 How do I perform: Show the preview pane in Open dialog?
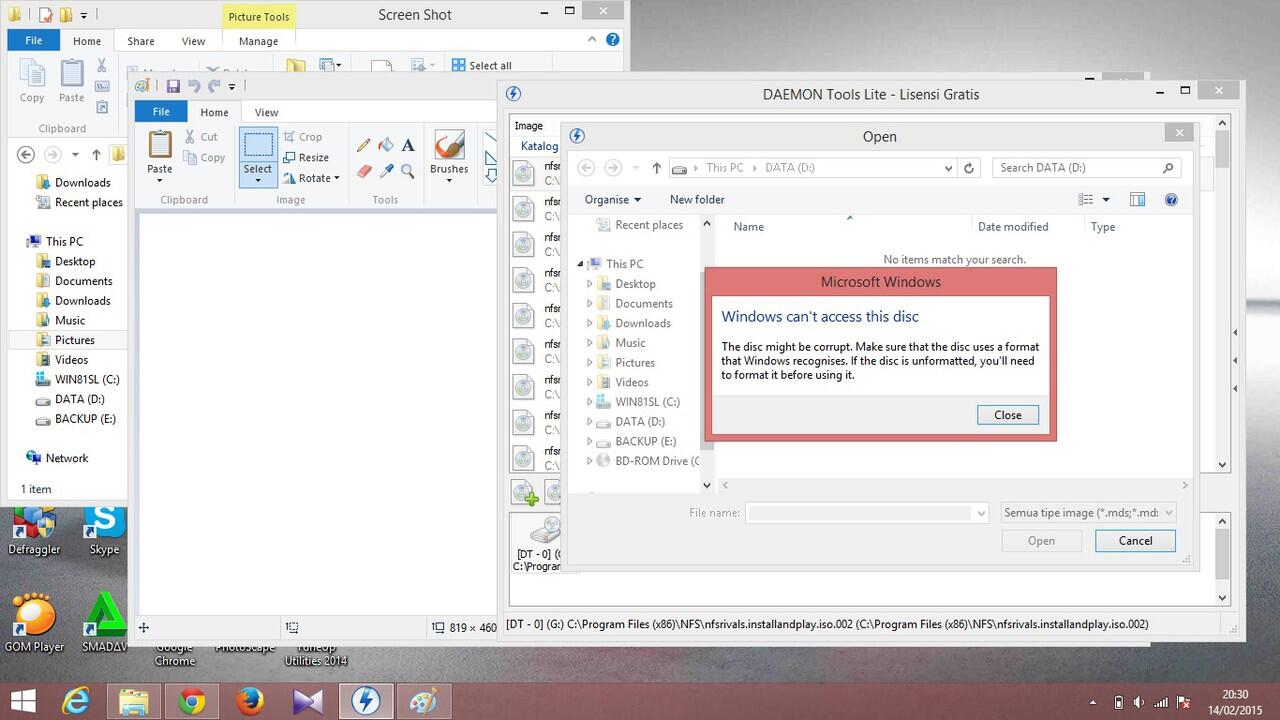(1137, 199)
